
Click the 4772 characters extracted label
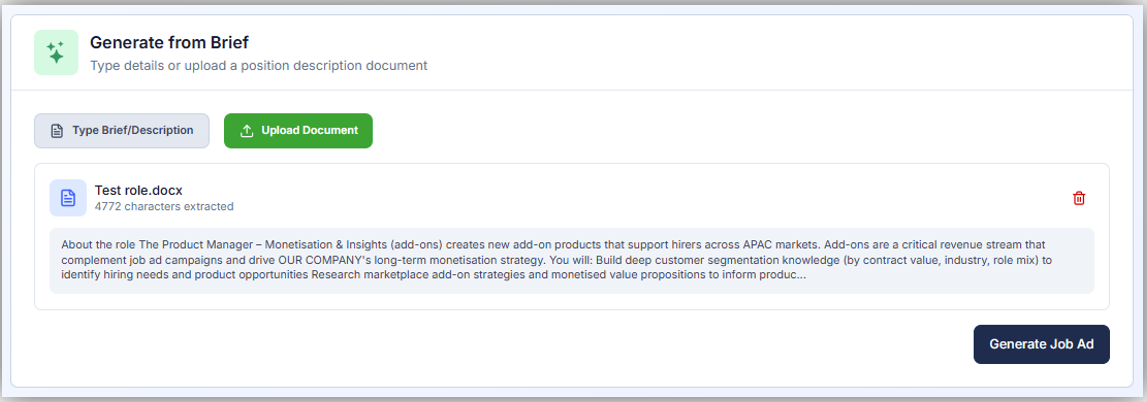164,207
